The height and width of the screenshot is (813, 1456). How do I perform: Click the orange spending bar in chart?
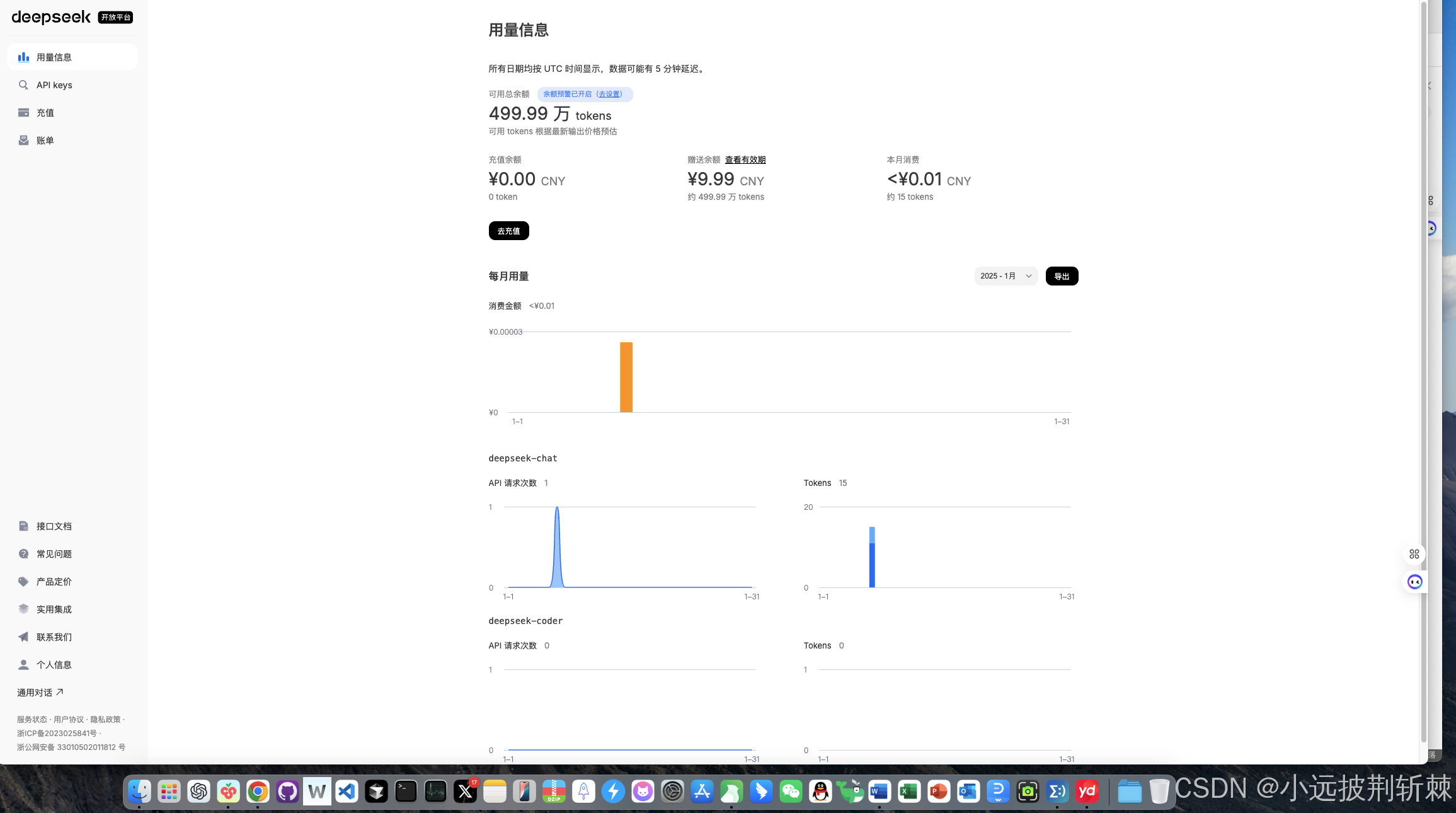[626, 377]
